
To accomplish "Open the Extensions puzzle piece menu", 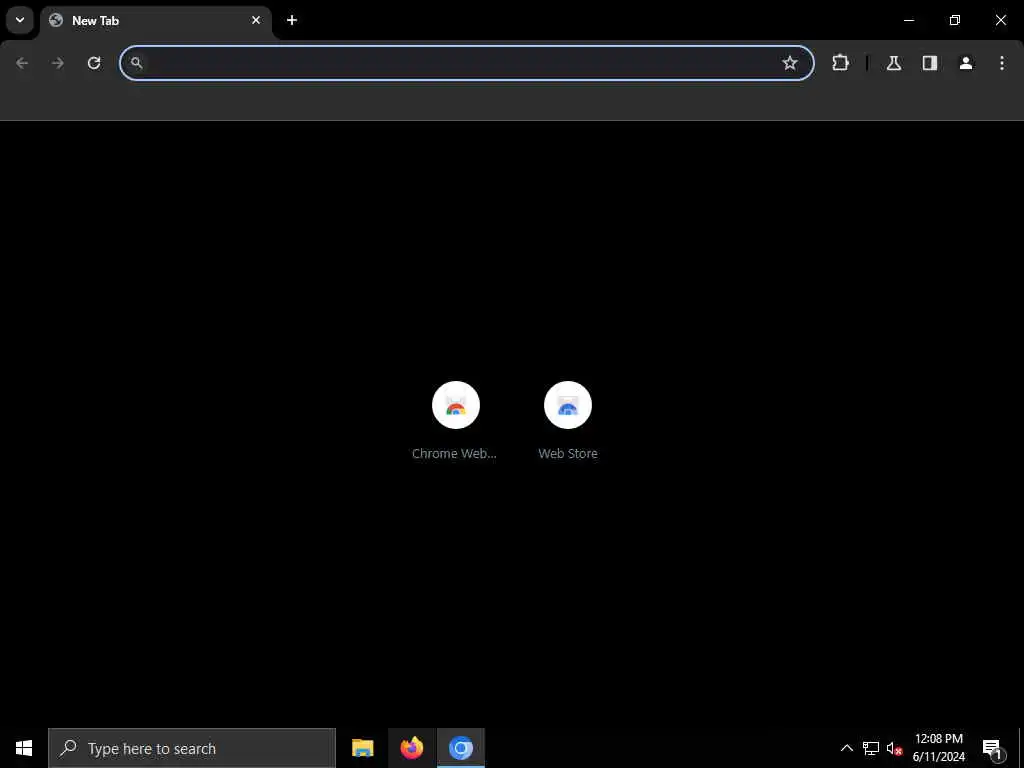I will (x=840, y=63).
